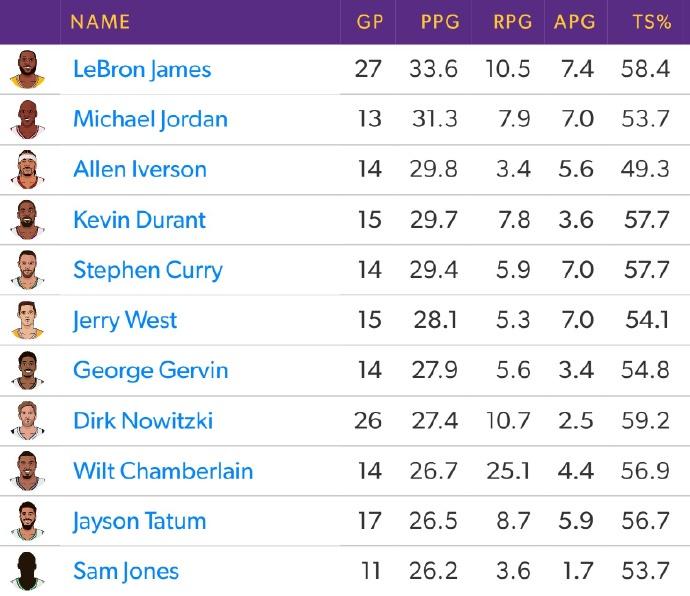
Task: Sort by the GP column header
Action: click(x=370, y=21)
